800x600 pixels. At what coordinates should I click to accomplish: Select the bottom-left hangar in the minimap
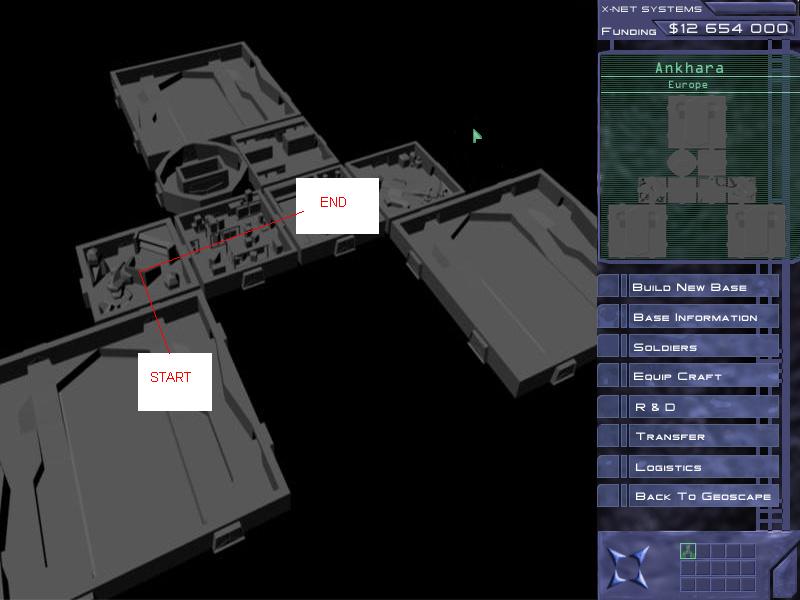point(637,230)
